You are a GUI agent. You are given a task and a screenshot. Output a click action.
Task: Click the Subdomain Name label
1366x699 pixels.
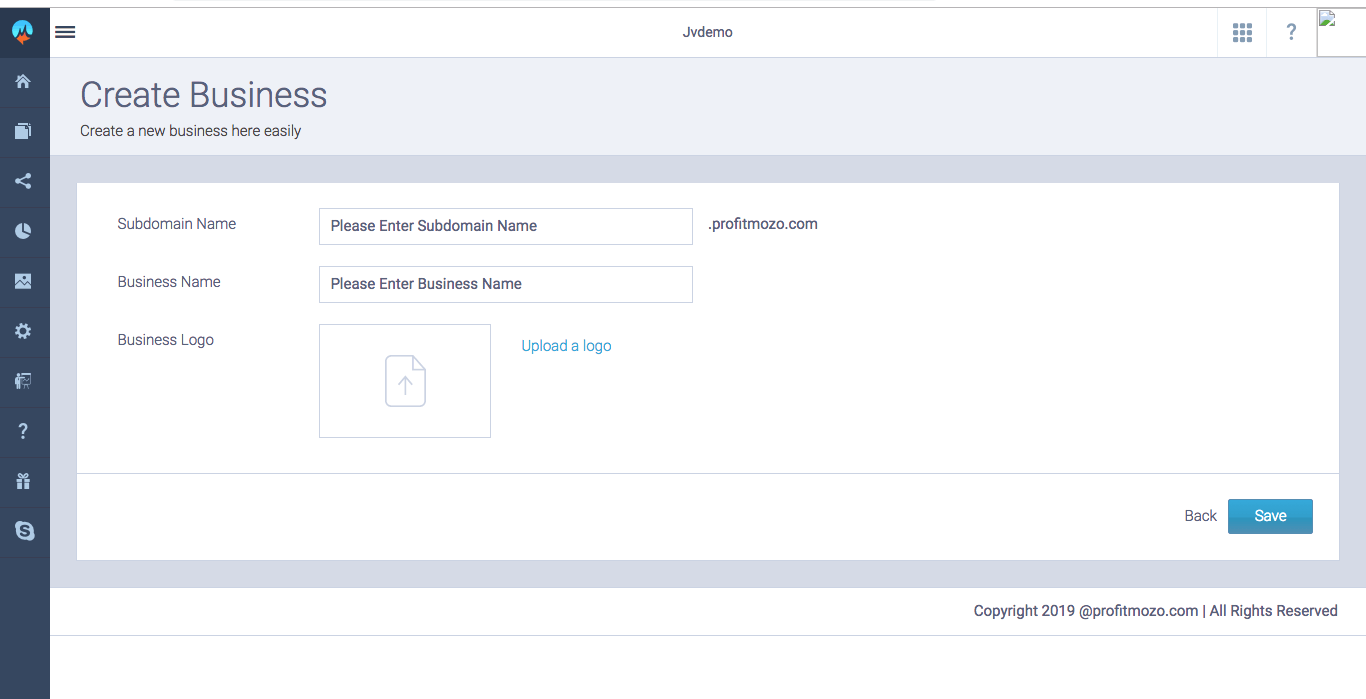coord(177,224)
